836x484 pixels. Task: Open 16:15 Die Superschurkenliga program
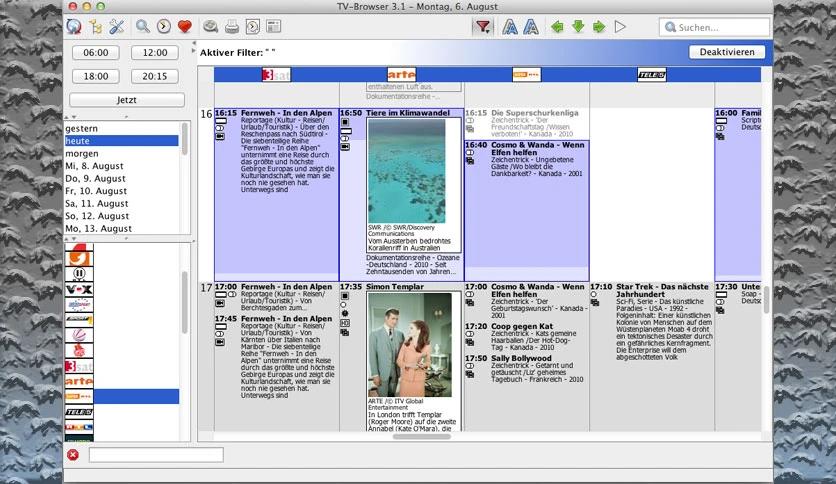[527, 123]
